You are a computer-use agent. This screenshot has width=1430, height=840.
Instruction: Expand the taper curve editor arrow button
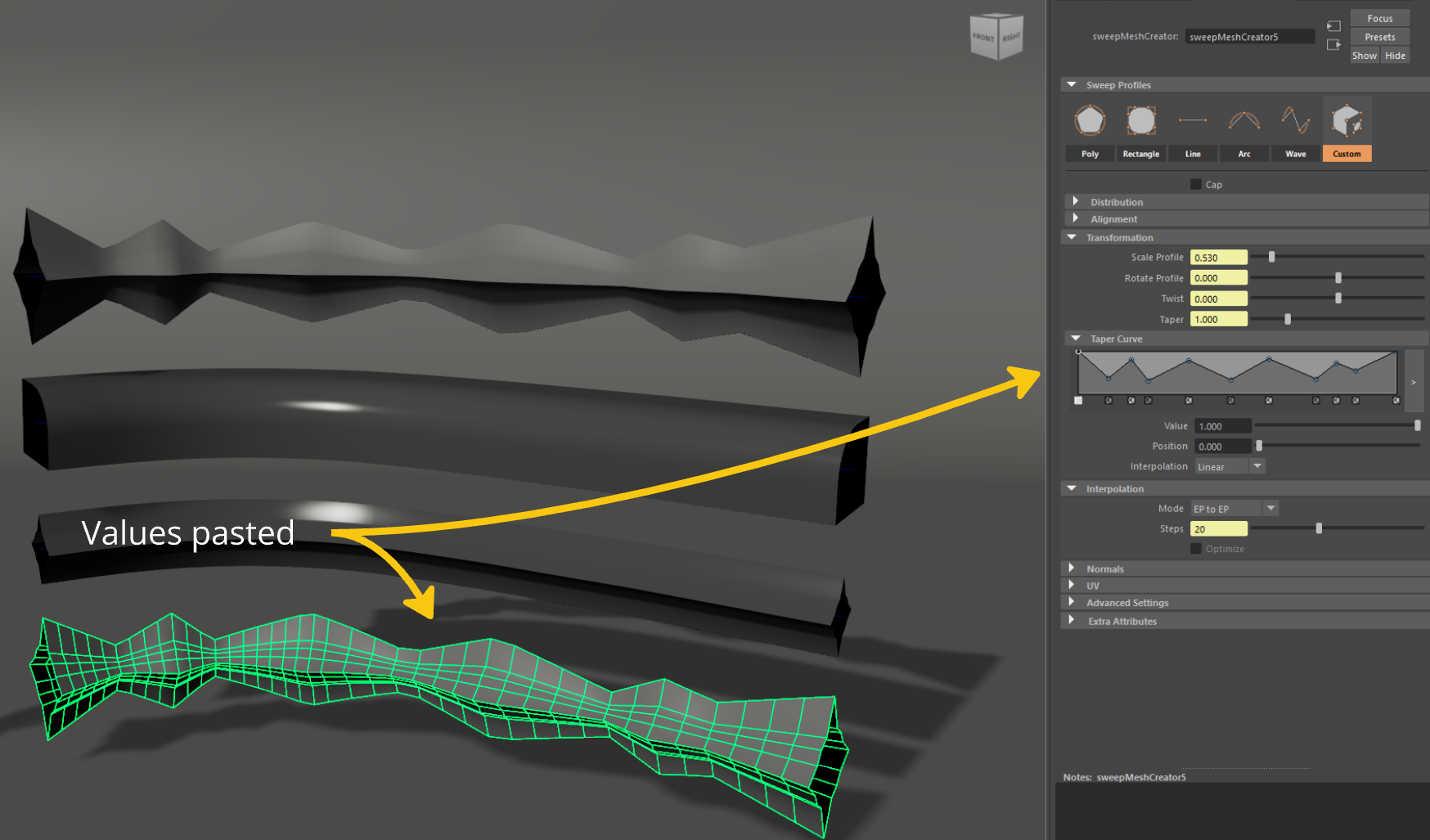click(1413, 382)
